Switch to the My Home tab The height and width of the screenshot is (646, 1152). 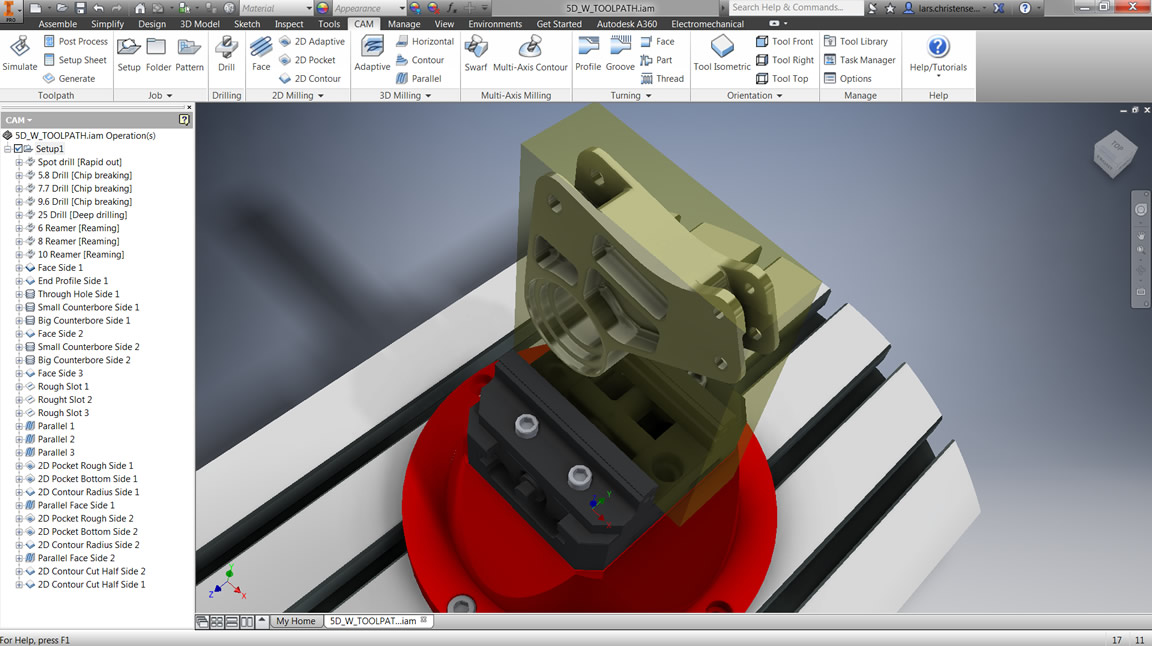pyautogui.click(x=296, y=620)
